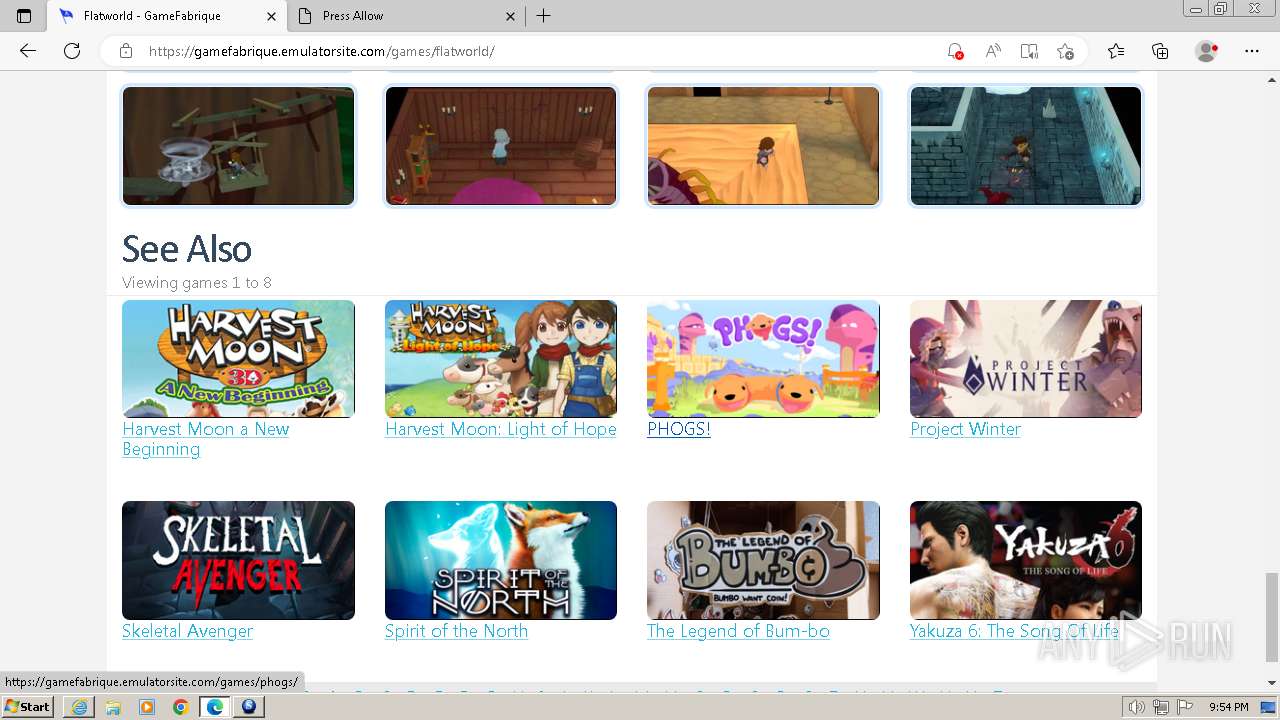Activate the Read aloud icon
1280x720 pixels.
(993, 51)
